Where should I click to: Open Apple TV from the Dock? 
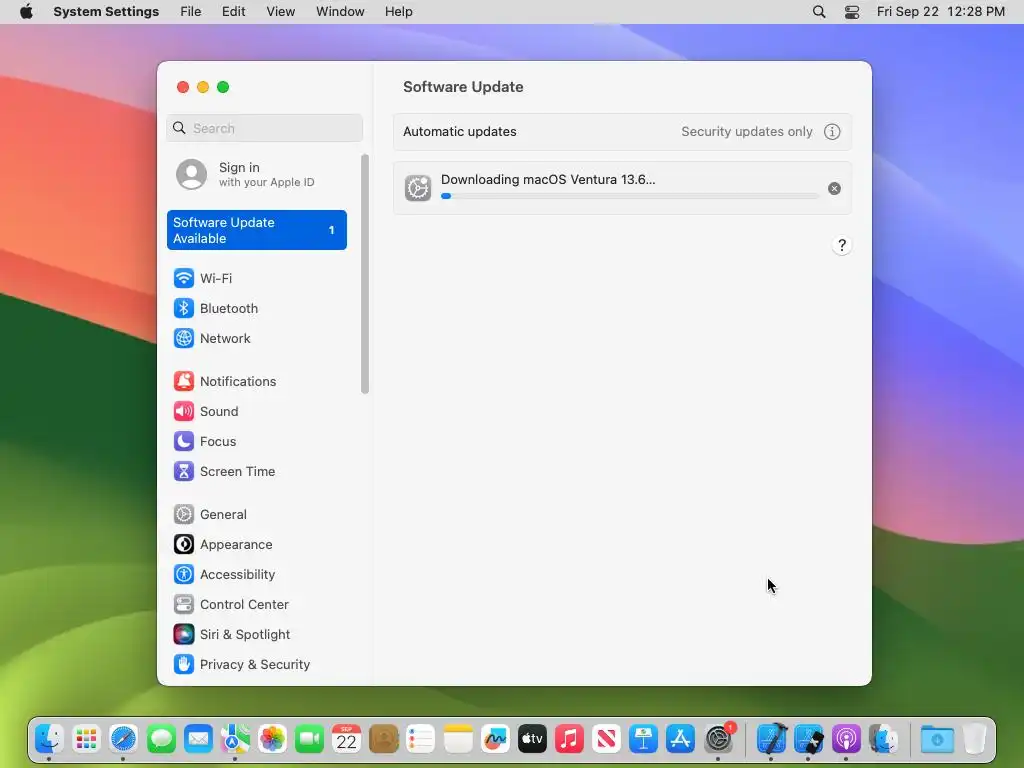[x=532, y=739]
